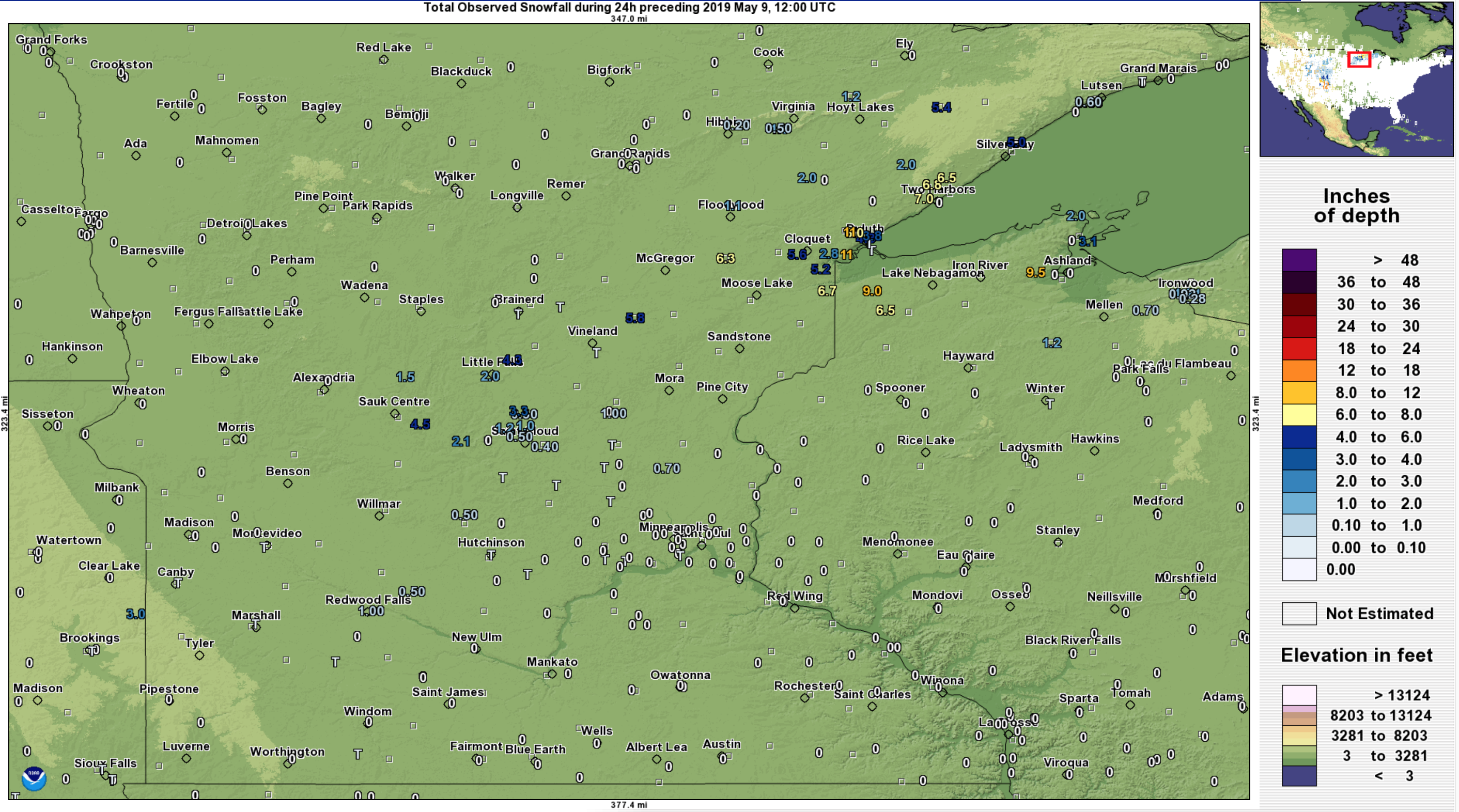
Task: Click the yellow 6.0 to 8.0 legend swatch
Action: [1299, 414]
